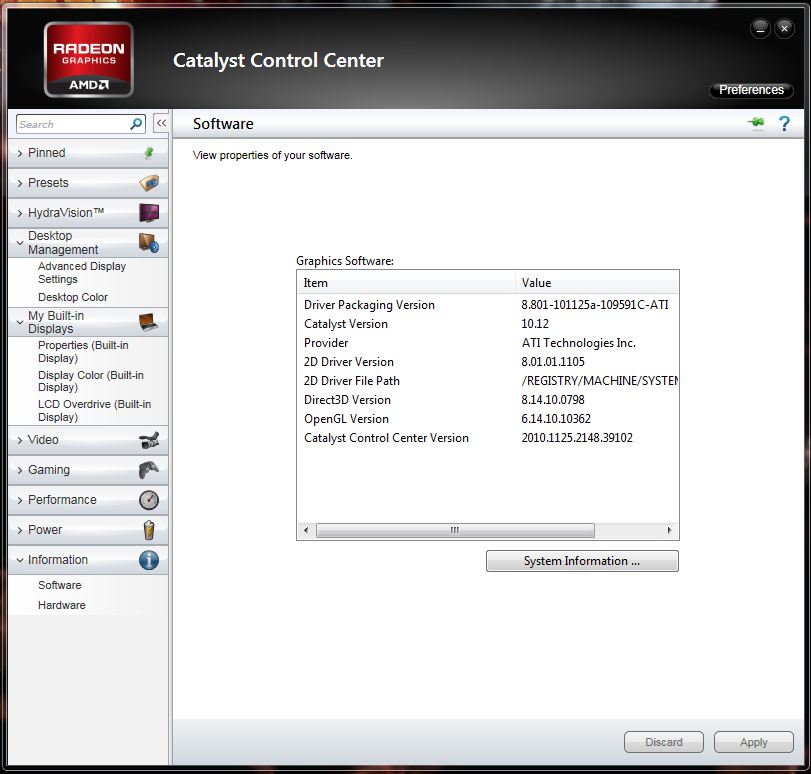
Task: Select the Provider row
Action: pos(488,343)
